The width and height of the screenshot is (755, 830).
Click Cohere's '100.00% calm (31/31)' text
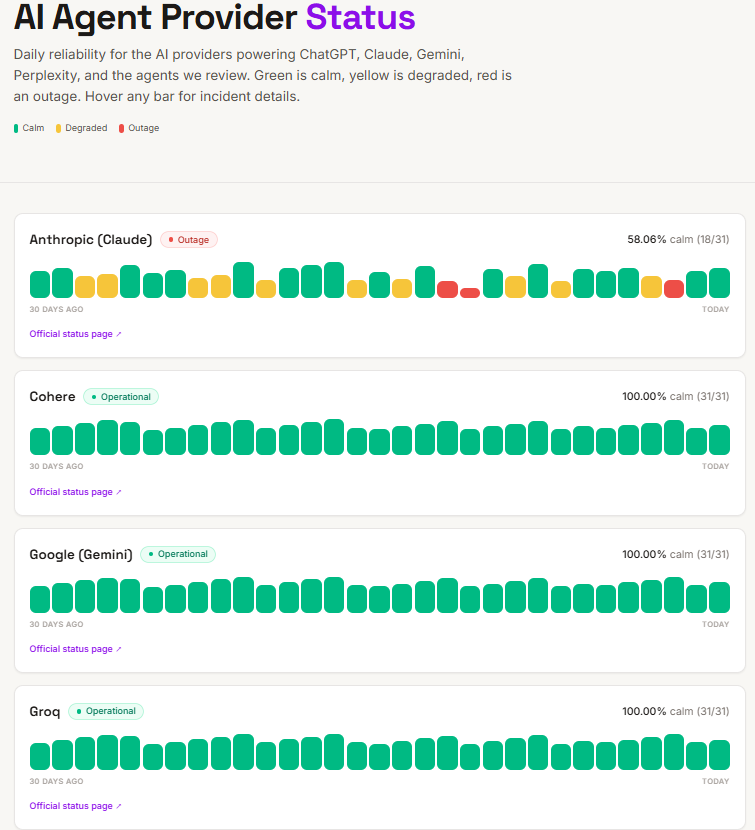click(676, 396)
